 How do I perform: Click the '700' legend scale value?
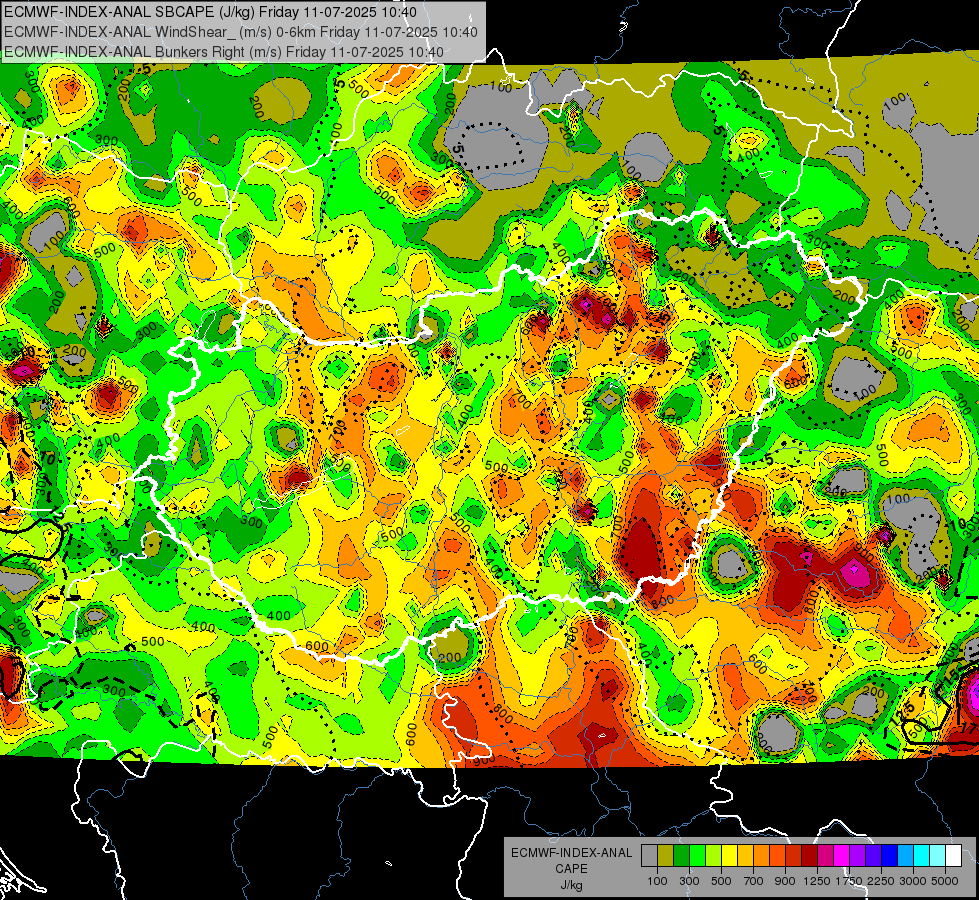754,881
